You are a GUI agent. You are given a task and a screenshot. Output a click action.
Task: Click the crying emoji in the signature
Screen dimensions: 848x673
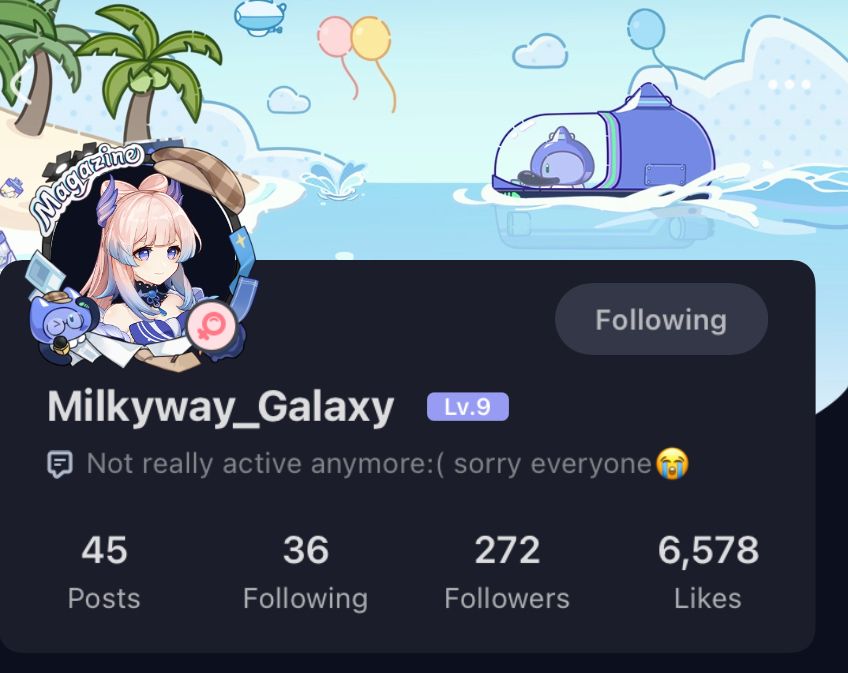(672, 464)
